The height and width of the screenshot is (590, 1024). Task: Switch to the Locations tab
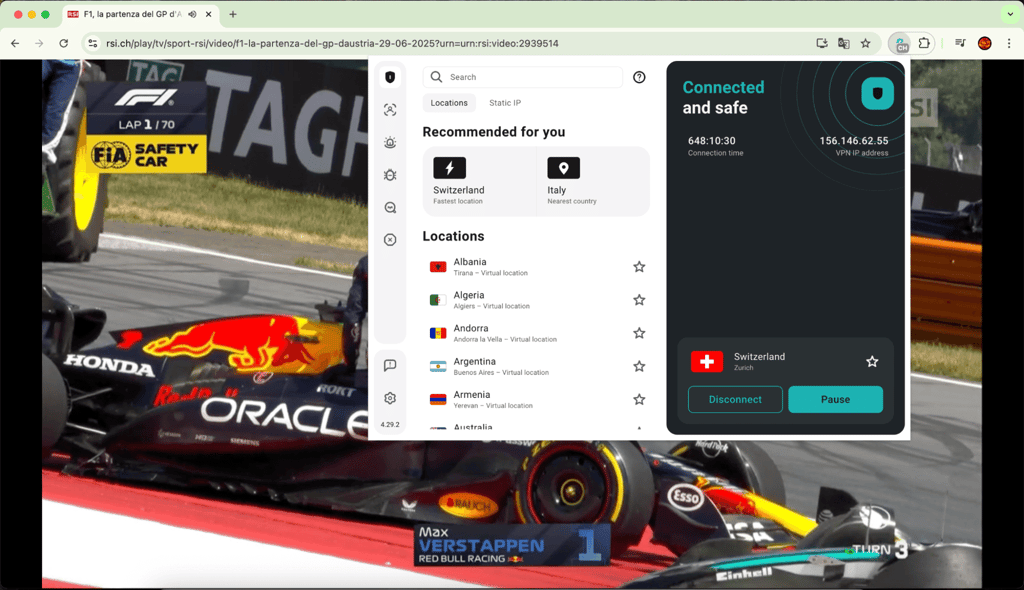(449, 103)
